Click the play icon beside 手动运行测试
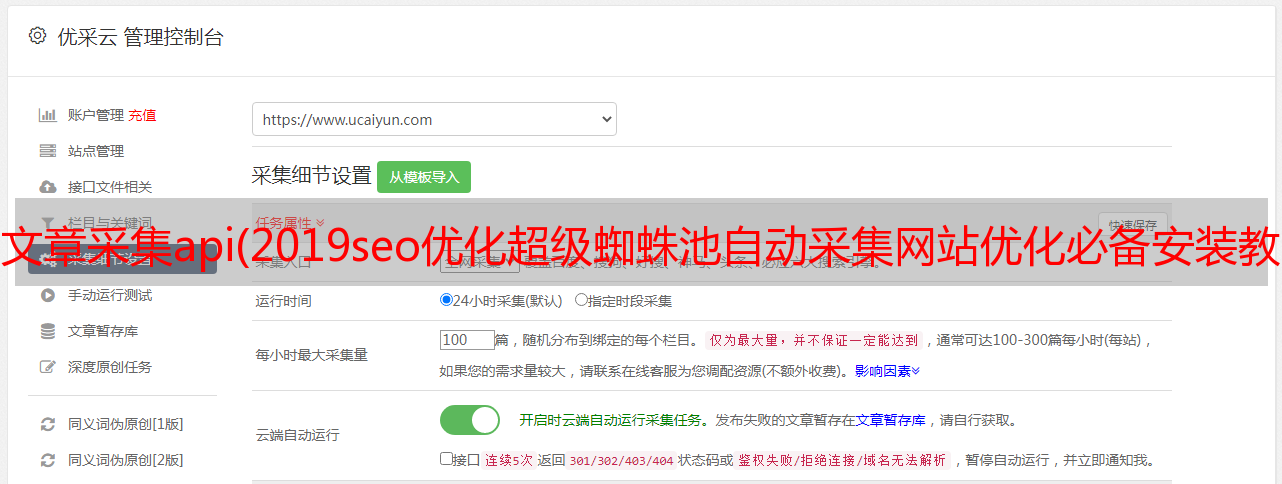 point(47,295)
